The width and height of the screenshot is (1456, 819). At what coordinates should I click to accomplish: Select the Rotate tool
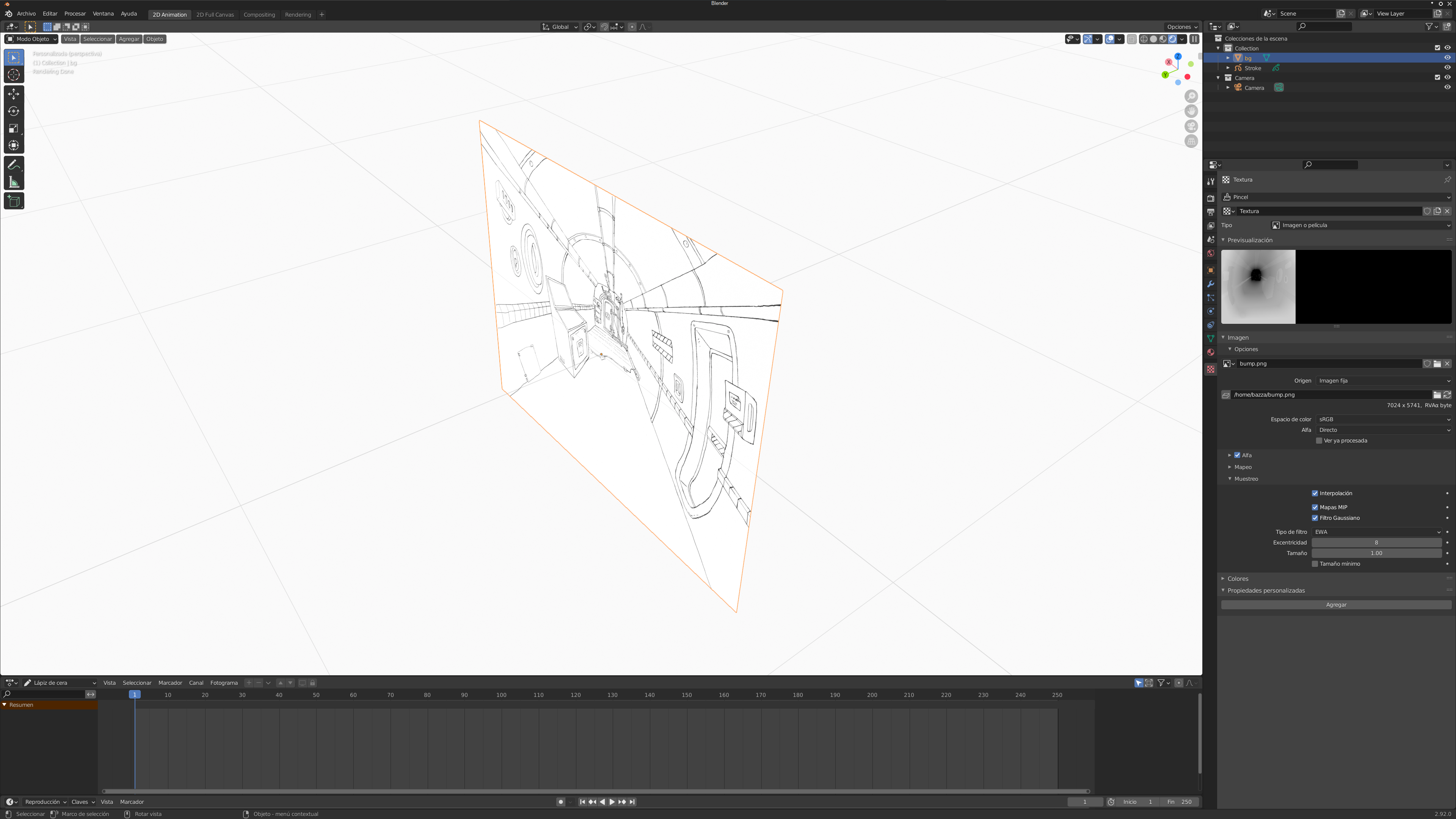(x=14, y=111)
